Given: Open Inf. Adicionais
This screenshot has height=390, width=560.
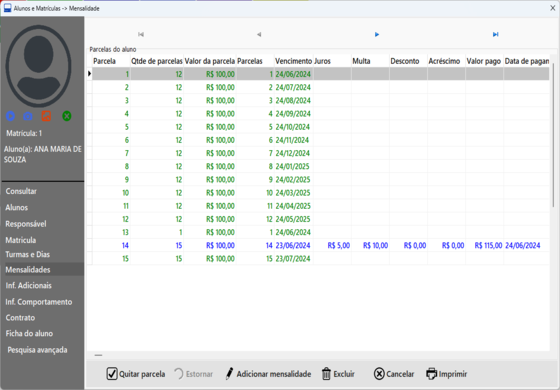Looking at the screenshot, I should (x=28, y=286).
